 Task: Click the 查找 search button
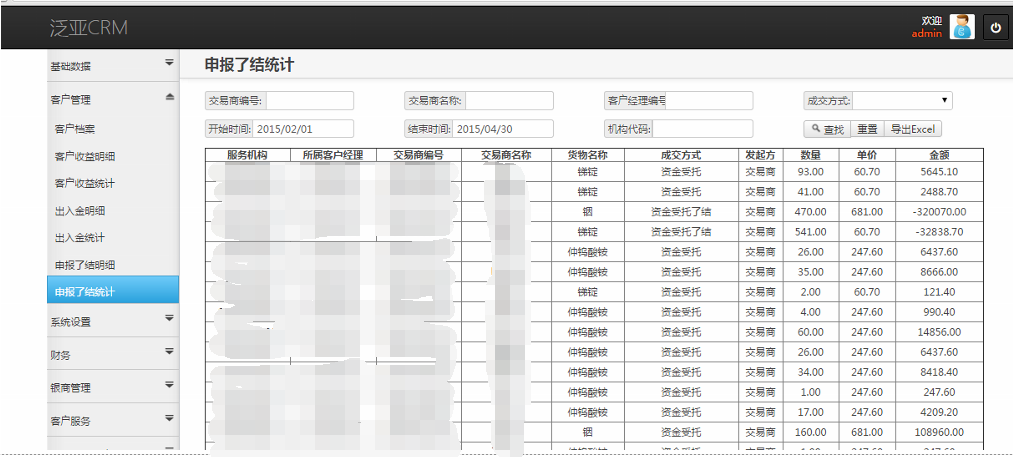point(828,129)
